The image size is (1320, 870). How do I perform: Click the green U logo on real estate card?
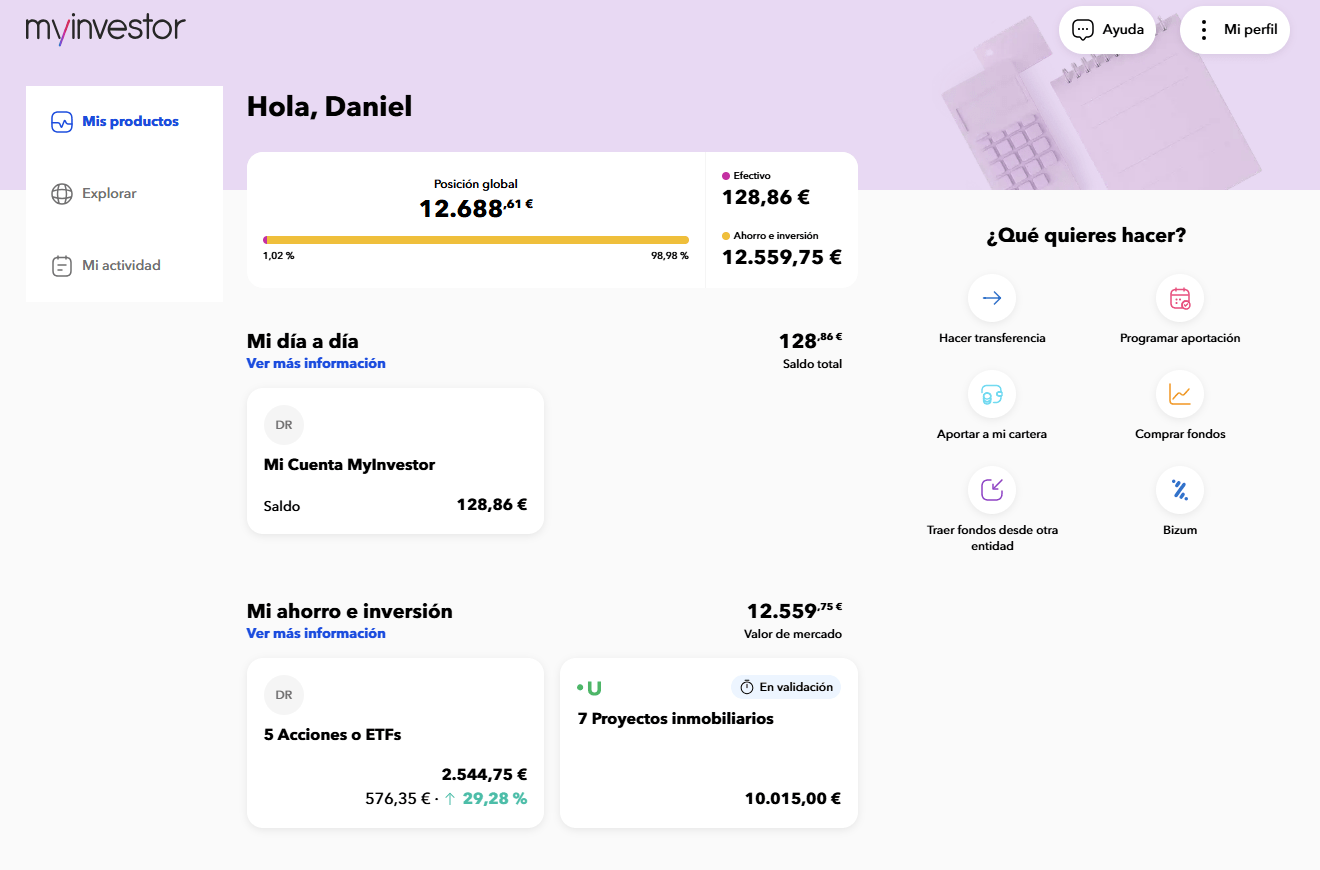pyautogui.click(x=589, y=688)
